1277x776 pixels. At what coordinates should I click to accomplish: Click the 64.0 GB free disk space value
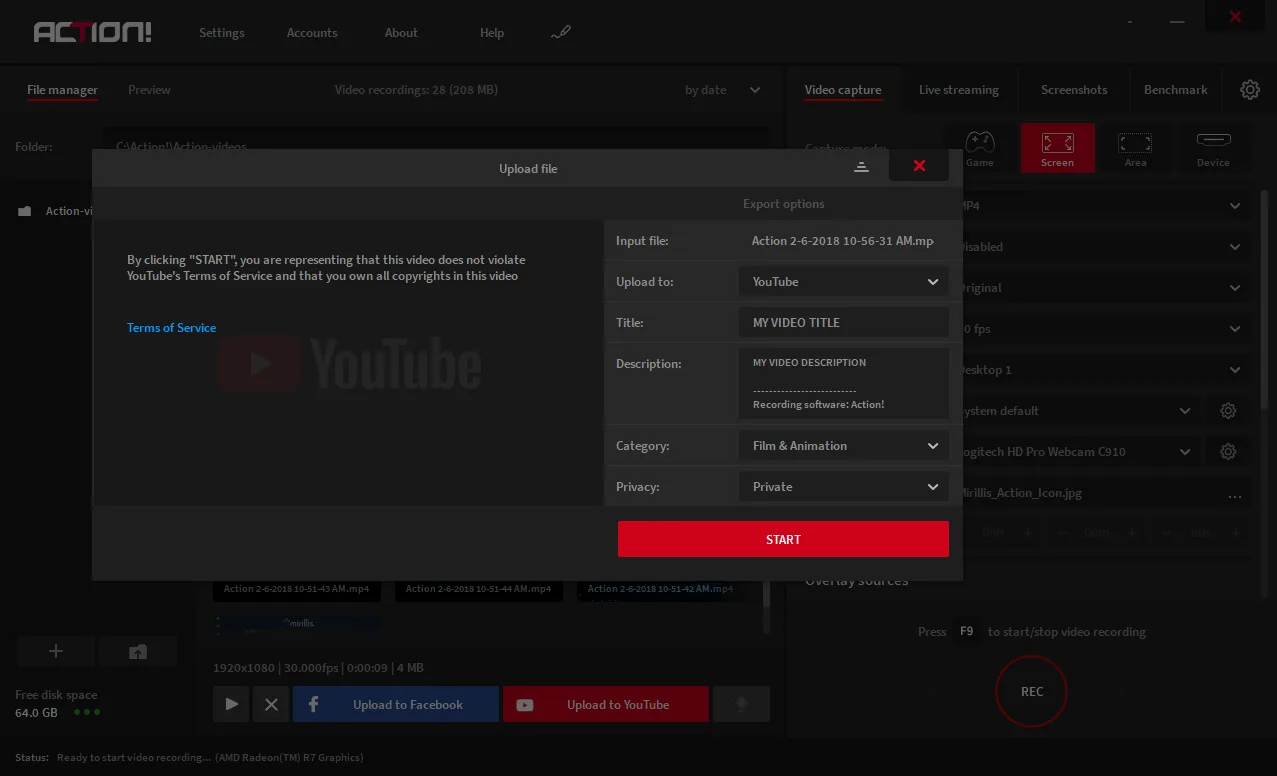click(x=36, y=713)
